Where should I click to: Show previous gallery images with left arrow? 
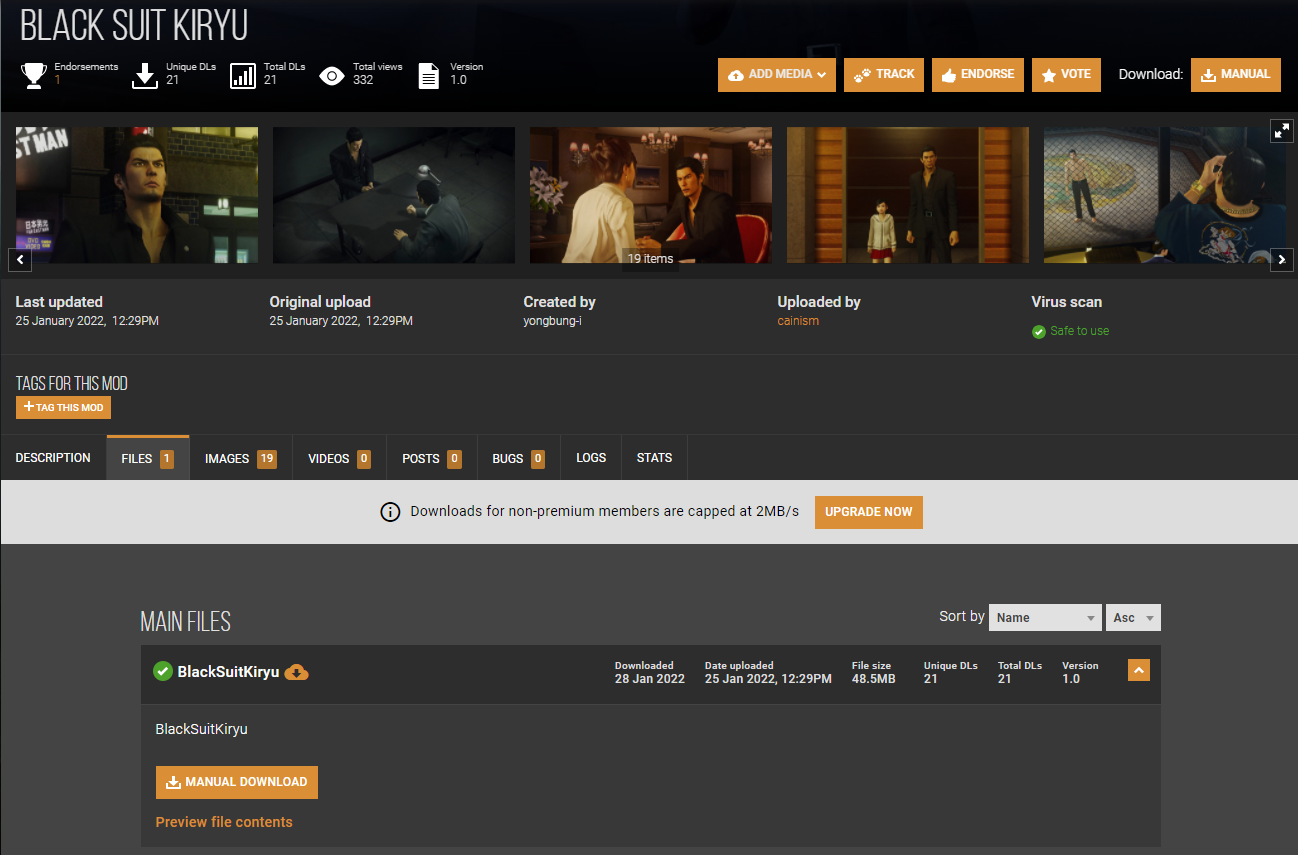click(x=20, y=260)
